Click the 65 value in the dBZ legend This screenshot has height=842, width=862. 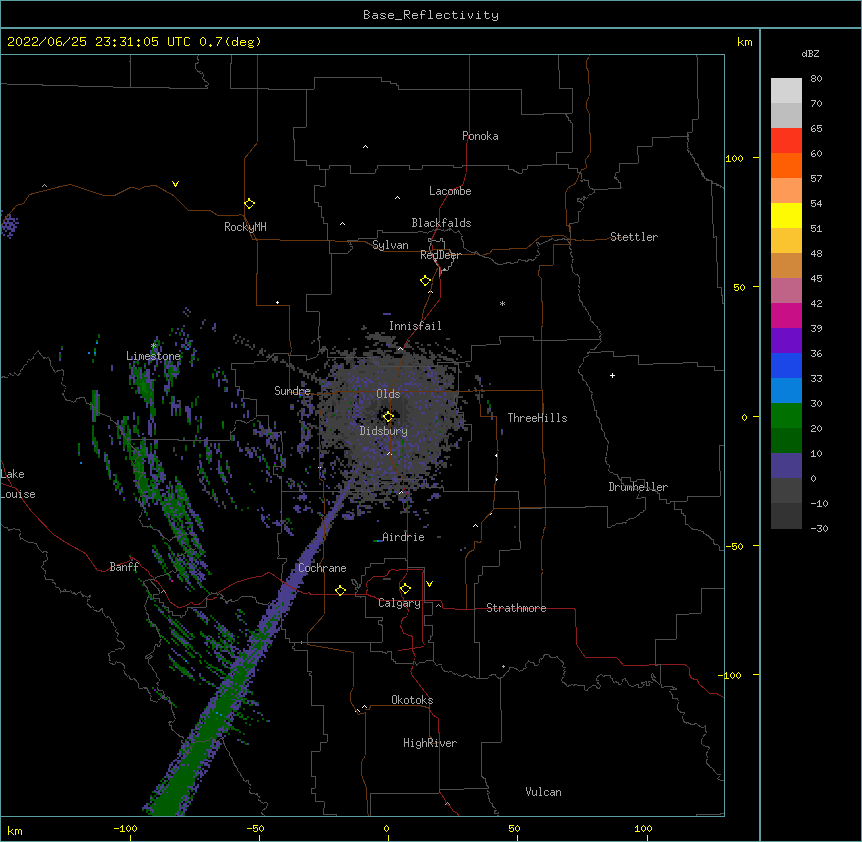click(x=816, y=128)
